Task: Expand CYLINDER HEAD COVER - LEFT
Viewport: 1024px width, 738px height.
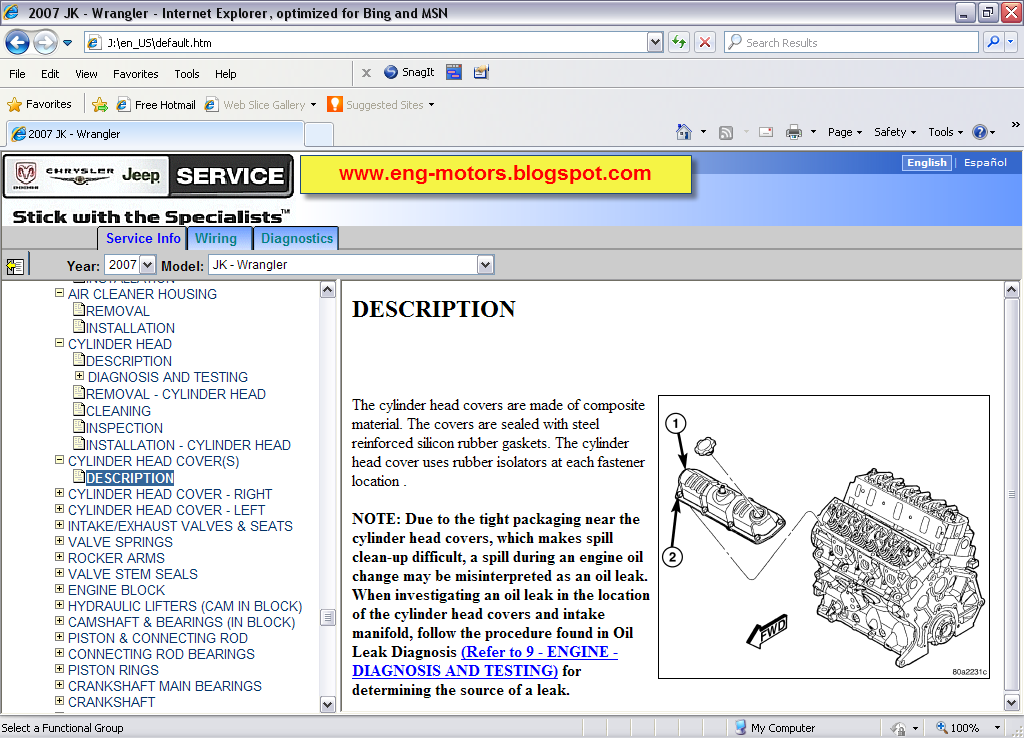Action: coord(59,509)
